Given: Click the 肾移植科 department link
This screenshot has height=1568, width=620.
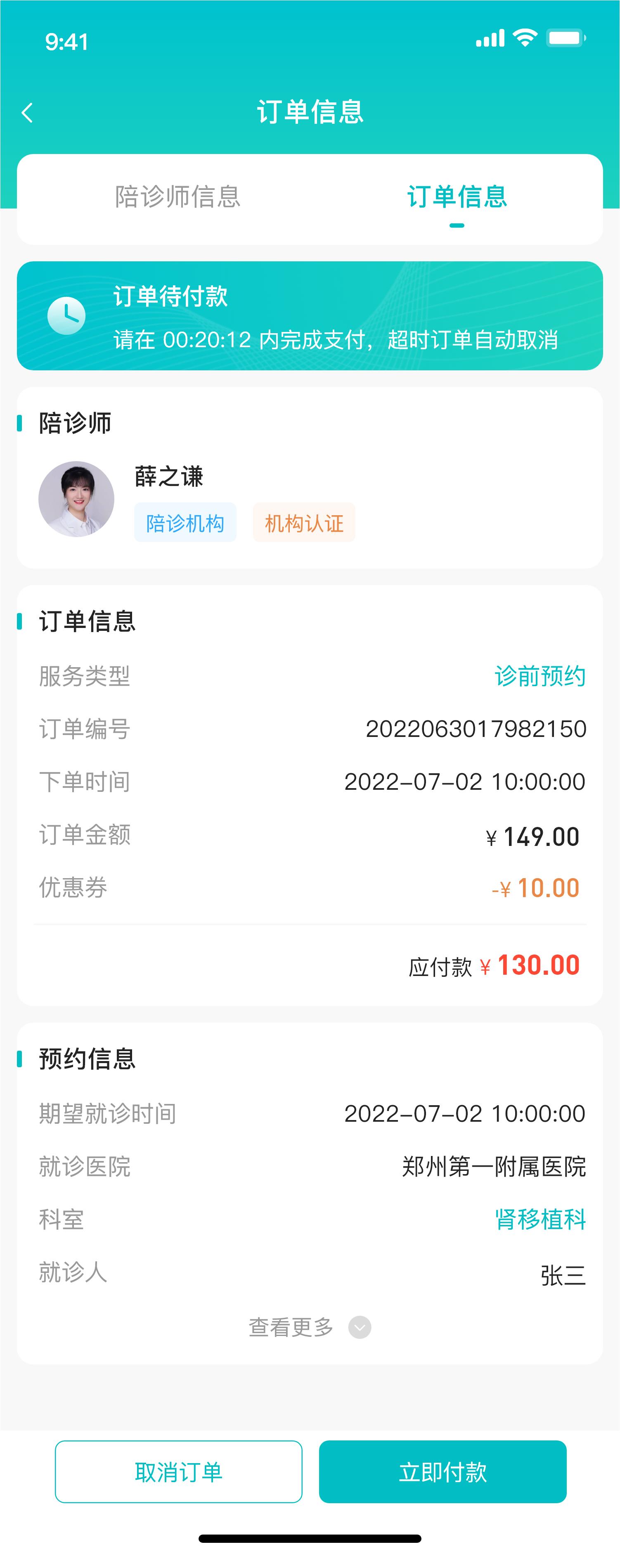Looking at the screenshot, I should (x=540, y=1219).
